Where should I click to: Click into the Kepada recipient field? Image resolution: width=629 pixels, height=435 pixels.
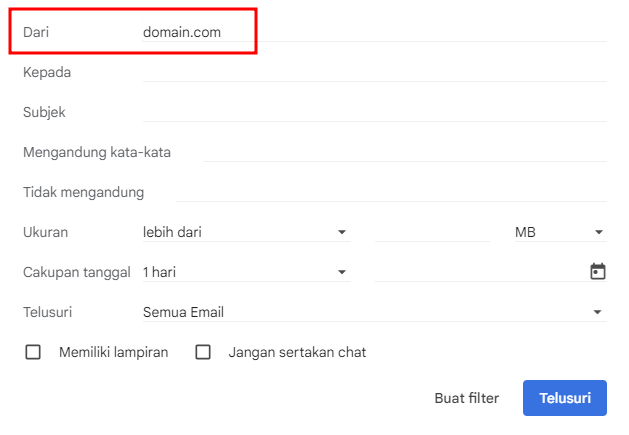pyautogui.click(x=375, y=72)
